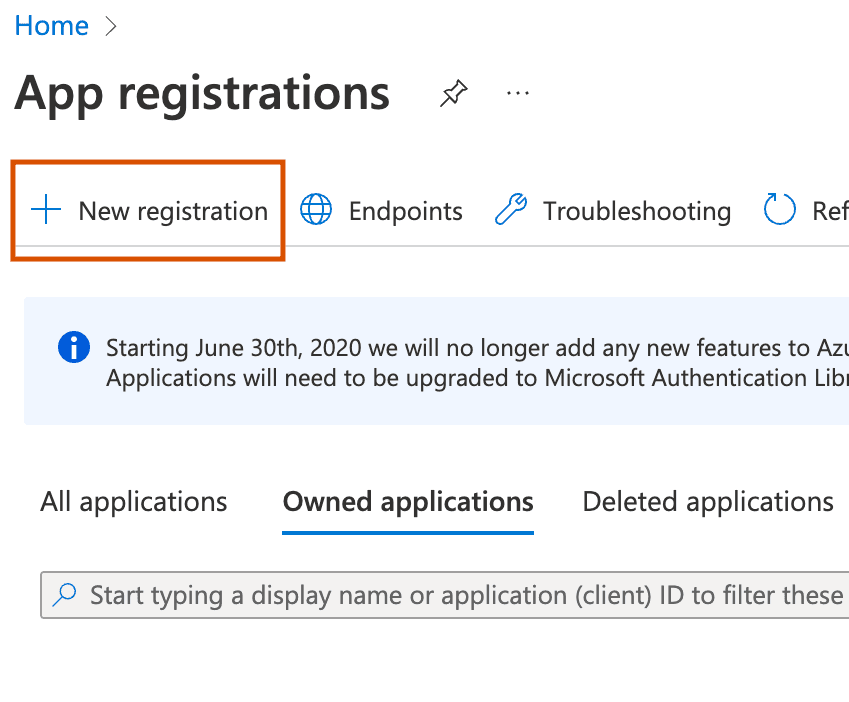
Task: Select the Owned applications tab
Action: coord(407,501)
